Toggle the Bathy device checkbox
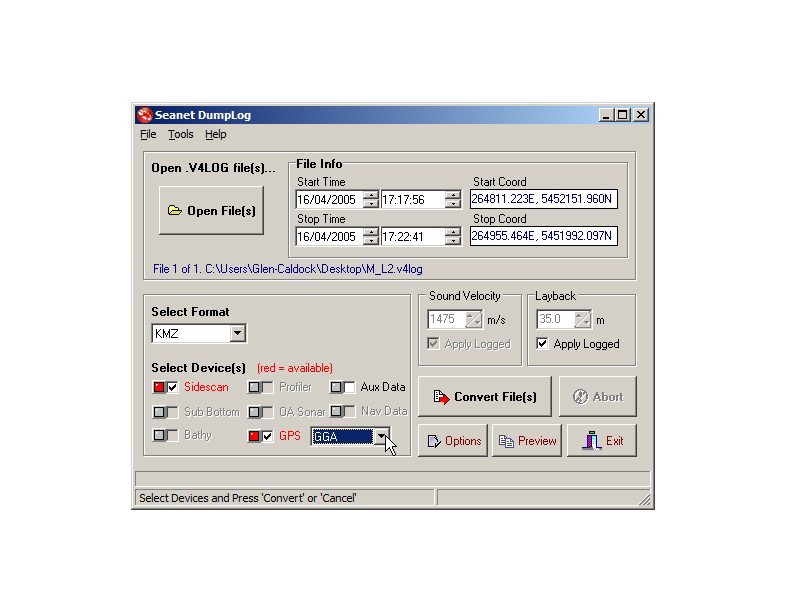Screen dimensions: 786x612 click(x=172, y=435)
